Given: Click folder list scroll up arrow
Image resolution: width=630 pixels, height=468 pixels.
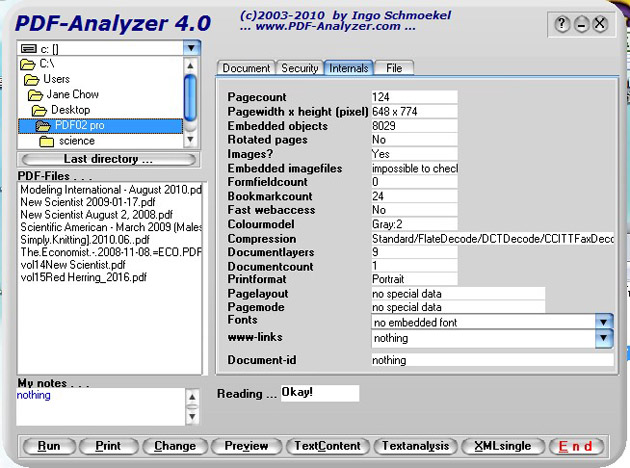Looking at the screenshot, I should 190,65.
